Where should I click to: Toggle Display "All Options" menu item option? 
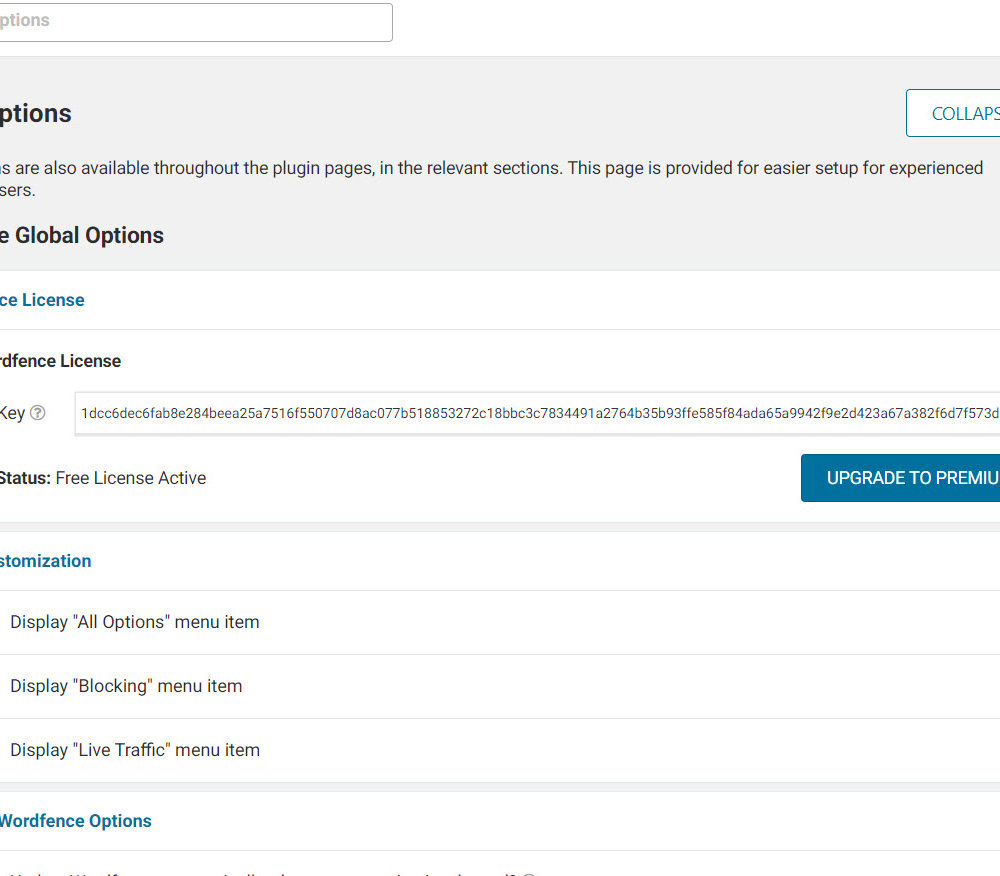134,622
